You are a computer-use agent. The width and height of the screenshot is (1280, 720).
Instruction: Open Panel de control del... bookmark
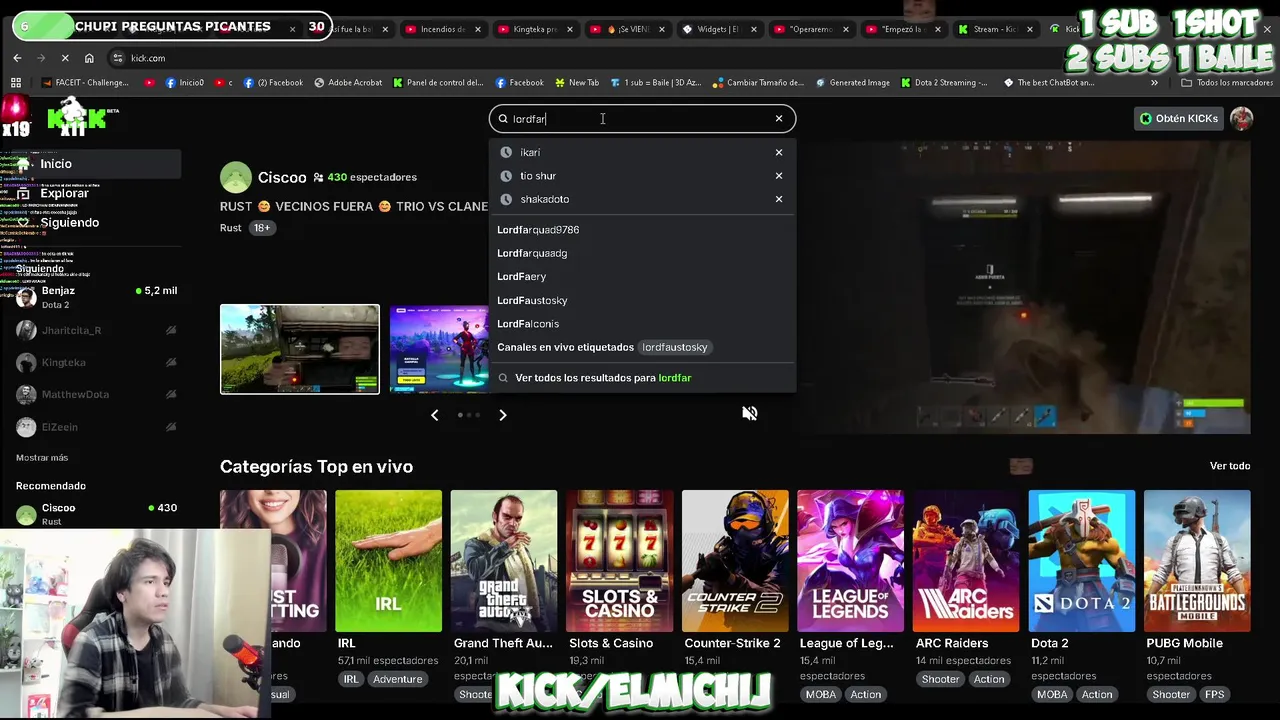tap(438, 83)
